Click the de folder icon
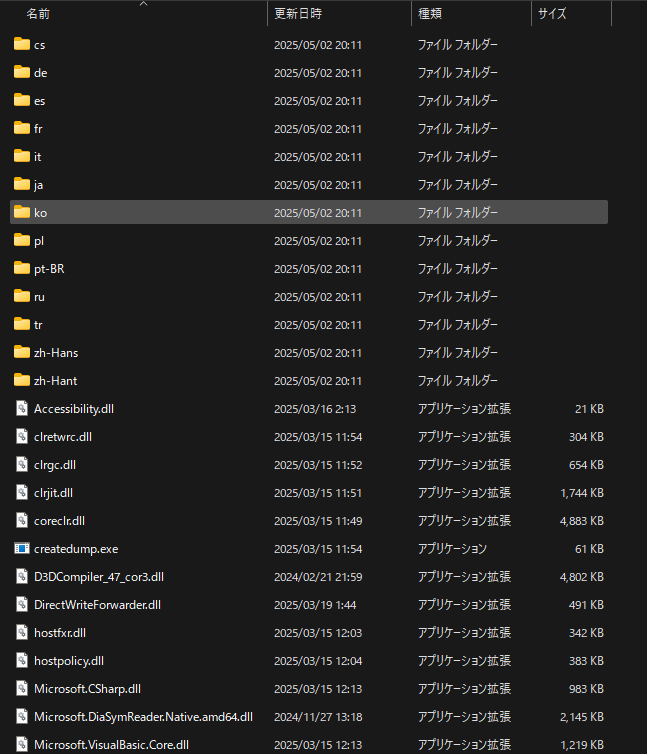 22,72
